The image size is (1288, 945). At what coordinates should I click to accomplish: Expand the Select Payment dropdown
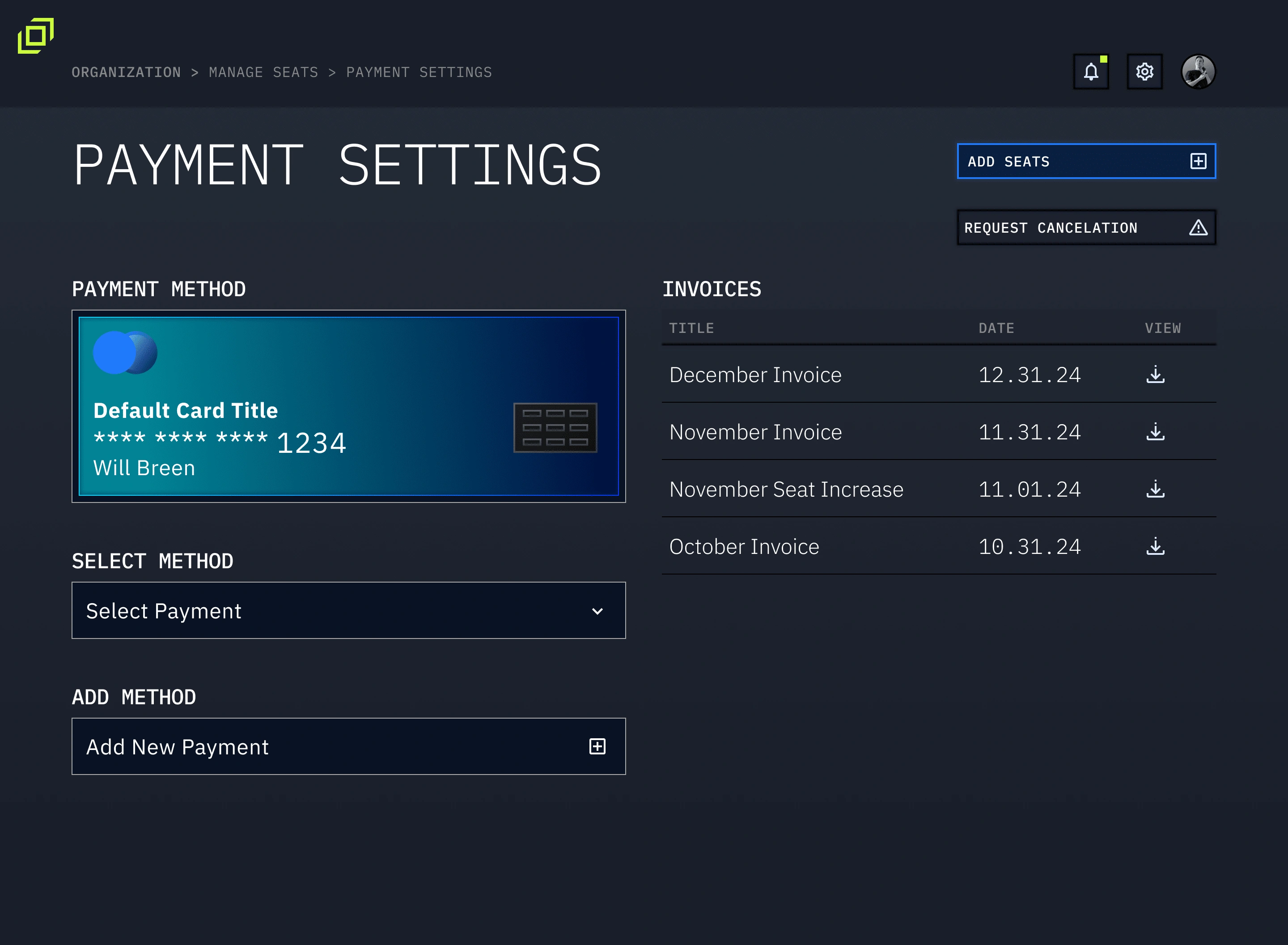tap(349, 610)
